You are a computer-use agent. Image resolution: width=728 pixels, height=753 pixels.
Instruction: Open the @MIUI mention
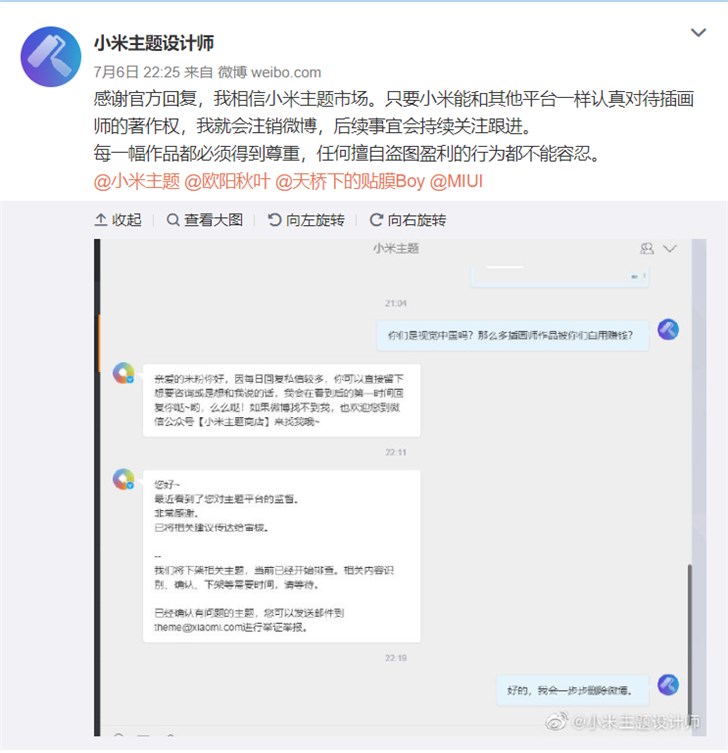(x=456, y=182)
